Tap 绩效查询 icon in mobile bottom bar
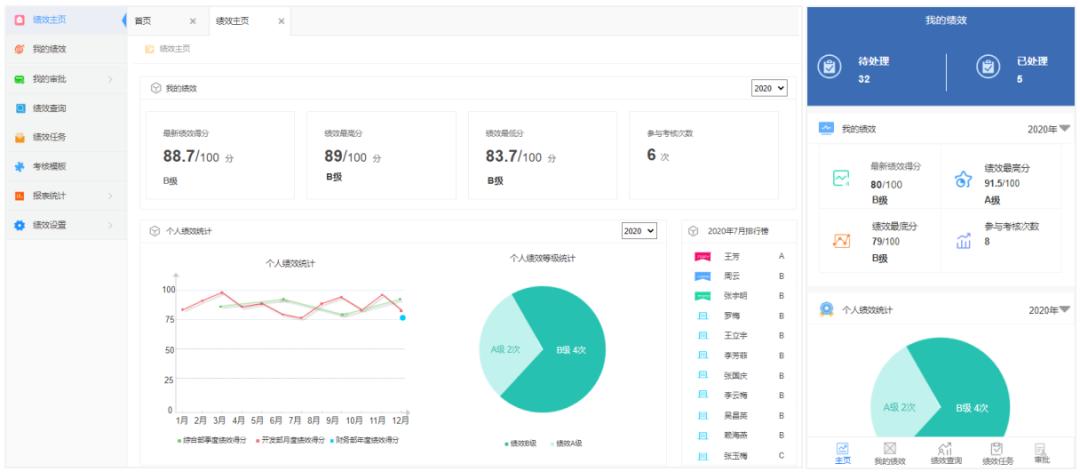1080x472 pixels. click(x=945, y=452)
